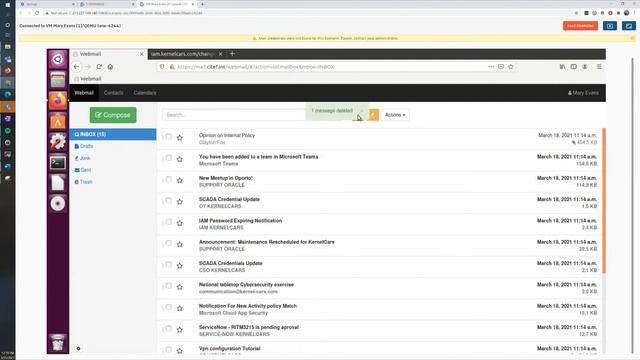Image resolution: width=640 pixels, height=360 pixels.
Task: Star the New Meetup in Oporto email
Action: click(x=180, y=180)
